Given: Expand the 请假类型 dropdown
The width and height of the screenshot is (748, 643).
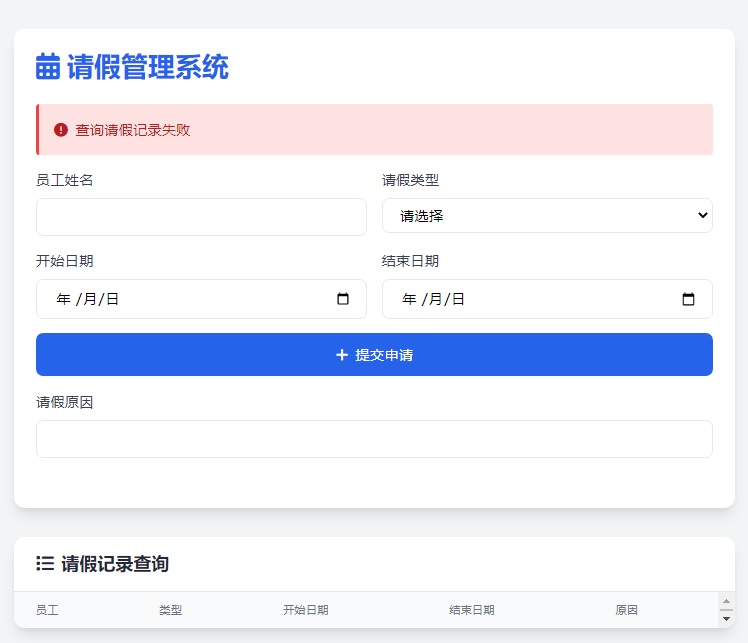Looking at the screenshot, I should click(547, 216).
